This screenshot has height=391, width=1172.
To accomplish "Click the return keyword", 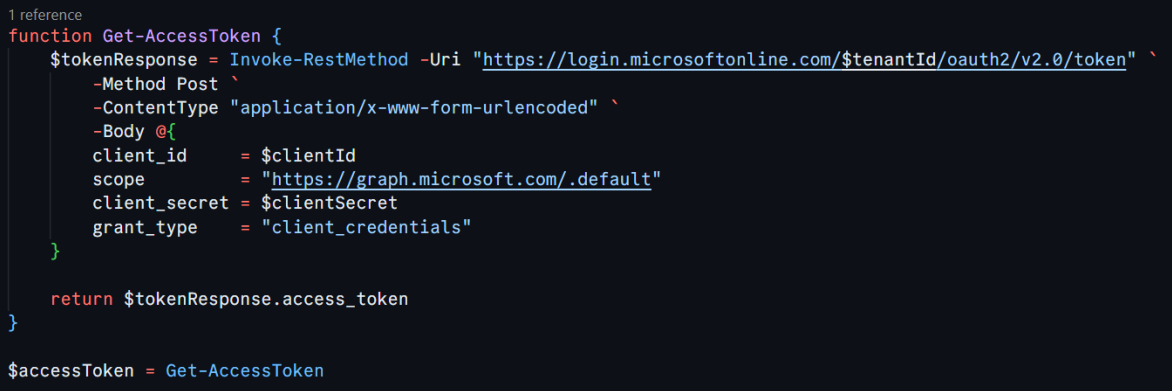I will coord(81,300).
